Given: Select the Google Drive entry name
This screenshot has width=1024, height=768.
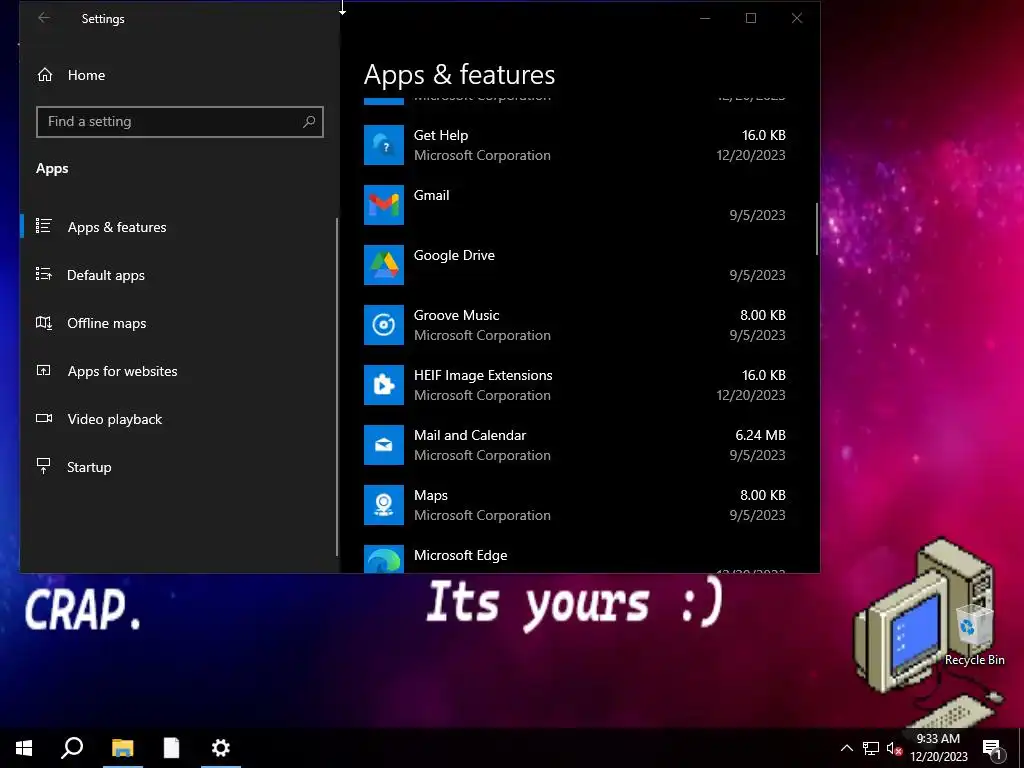Looking at the screenshot, I should click(x=454, y=255).
